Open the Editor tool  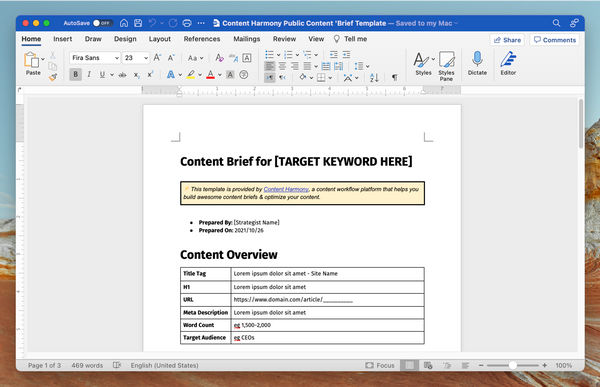[x=508, y=63]
